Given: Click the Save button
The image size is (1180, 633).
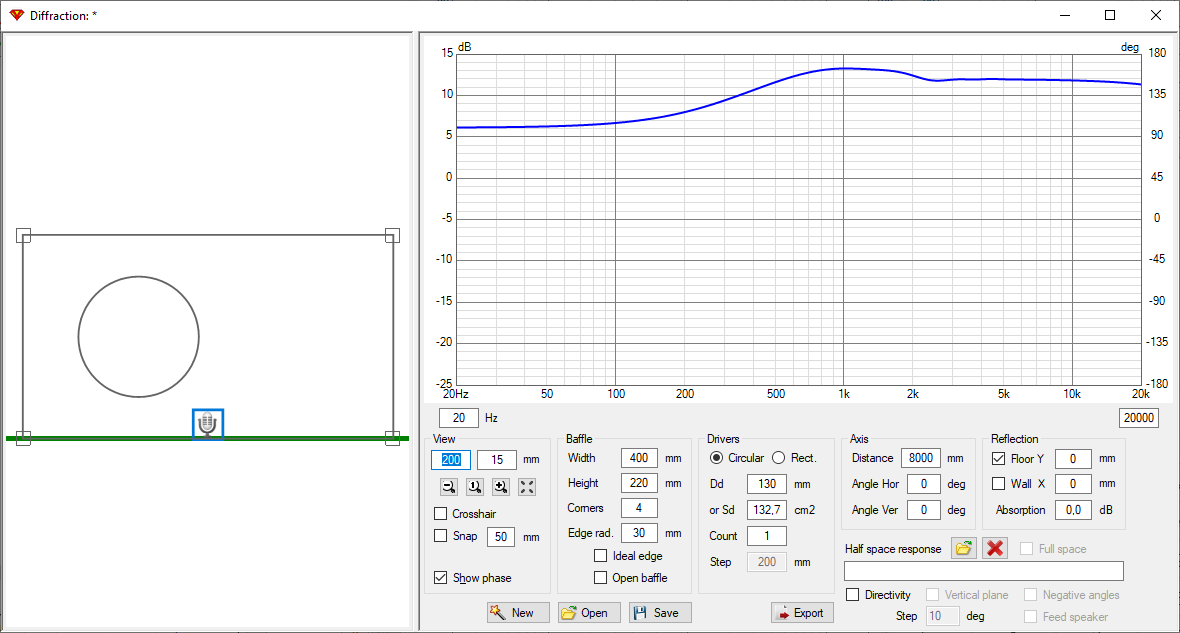Looking at the screenshot, I should coord(660,613).
